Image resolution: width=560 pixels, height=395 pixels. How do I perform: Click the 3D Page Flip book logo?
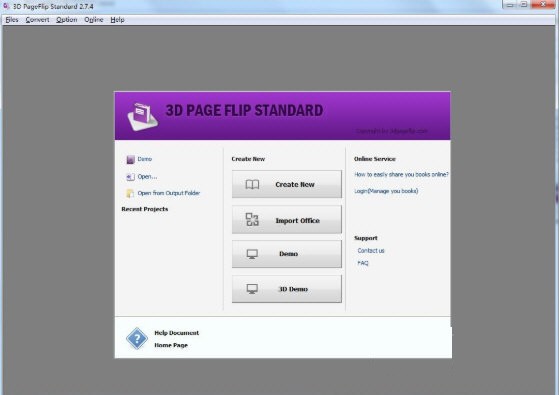pos(142,117)
